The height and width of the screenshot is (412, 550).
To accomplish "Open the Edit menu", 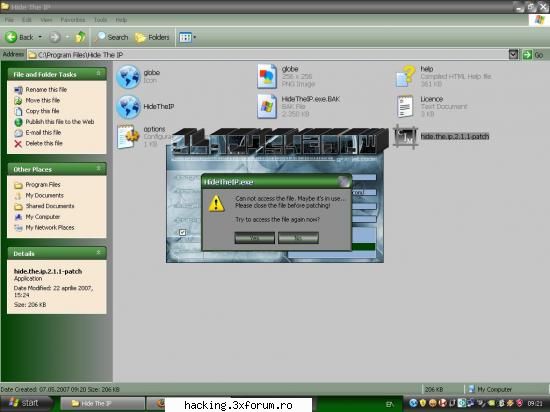I will (27, 20).
